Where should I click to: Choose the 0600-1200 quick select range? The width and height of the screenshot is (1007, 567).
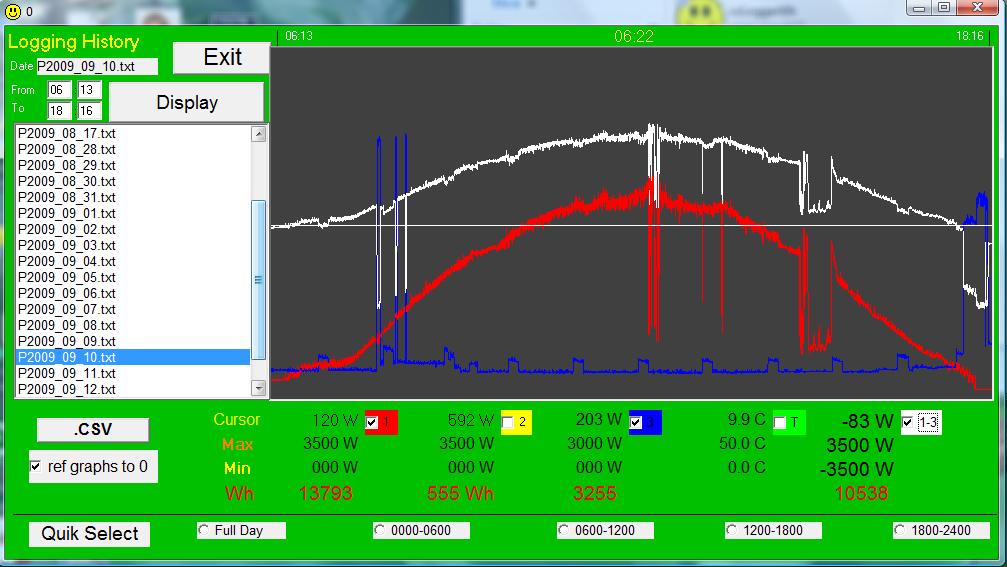pos(565,530)
